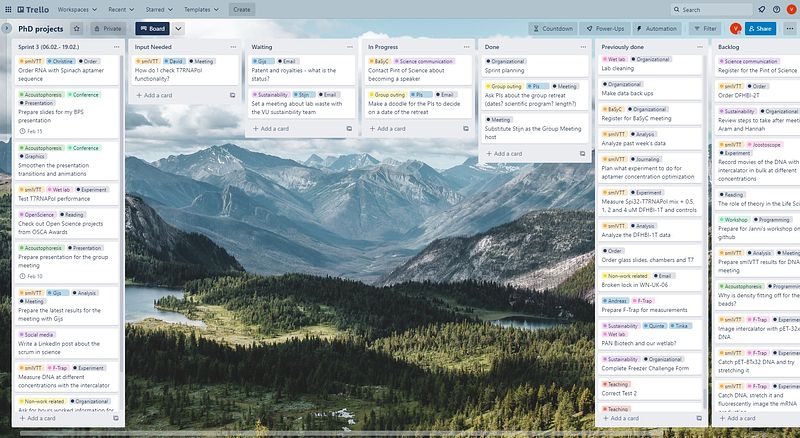Viewport: 800px width, 438px height.
Task: Expand the left sidebar arrow
Action: 7,29
